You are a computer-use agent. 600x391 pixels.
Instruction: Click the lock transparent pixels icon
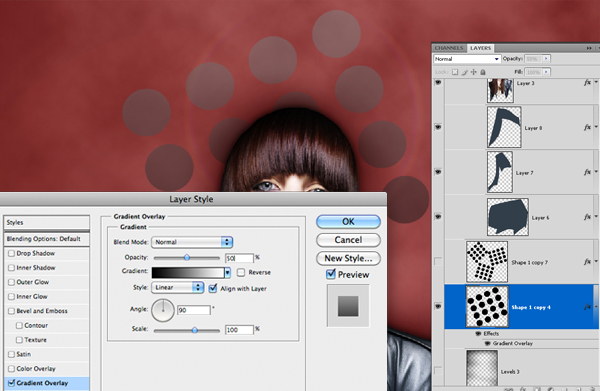455,72
